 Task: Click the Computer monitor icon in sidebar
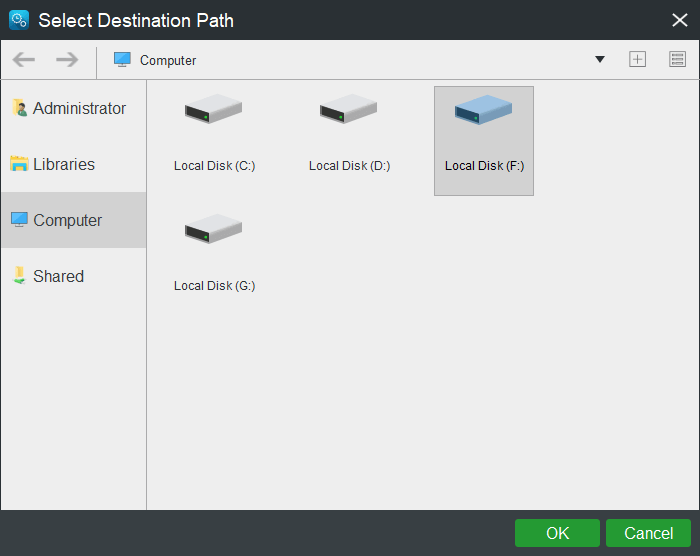[19, 220]
